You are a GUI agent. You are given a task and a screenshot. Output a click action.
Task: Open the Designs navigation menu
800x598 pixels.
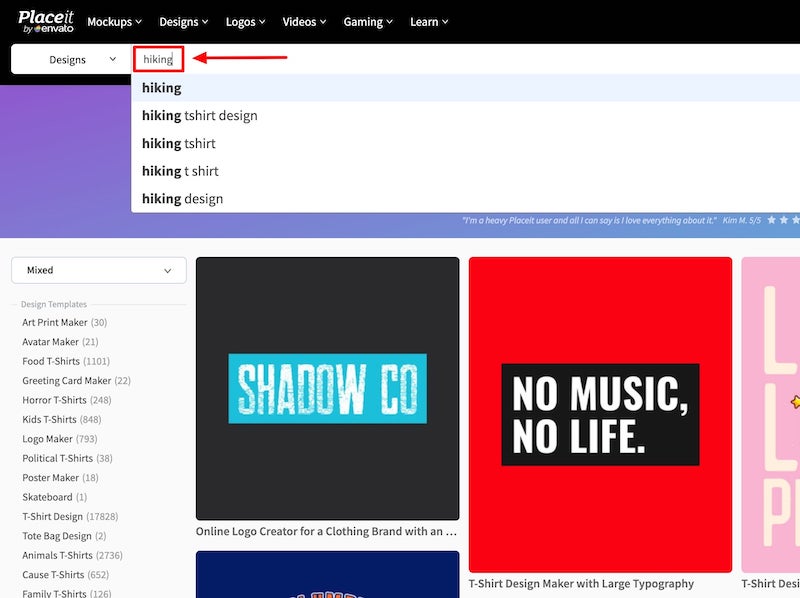[184, 22]
